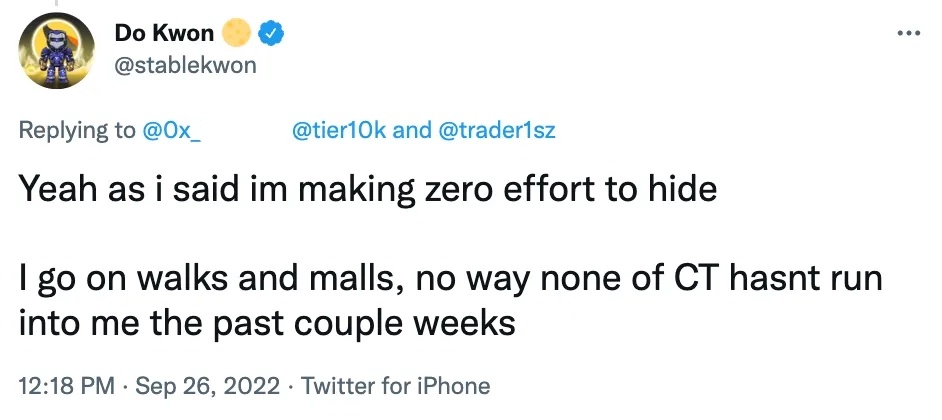Open the @0x_ mention
The width and height of the screenshot is (942, 420).
[x=174, y=132]
